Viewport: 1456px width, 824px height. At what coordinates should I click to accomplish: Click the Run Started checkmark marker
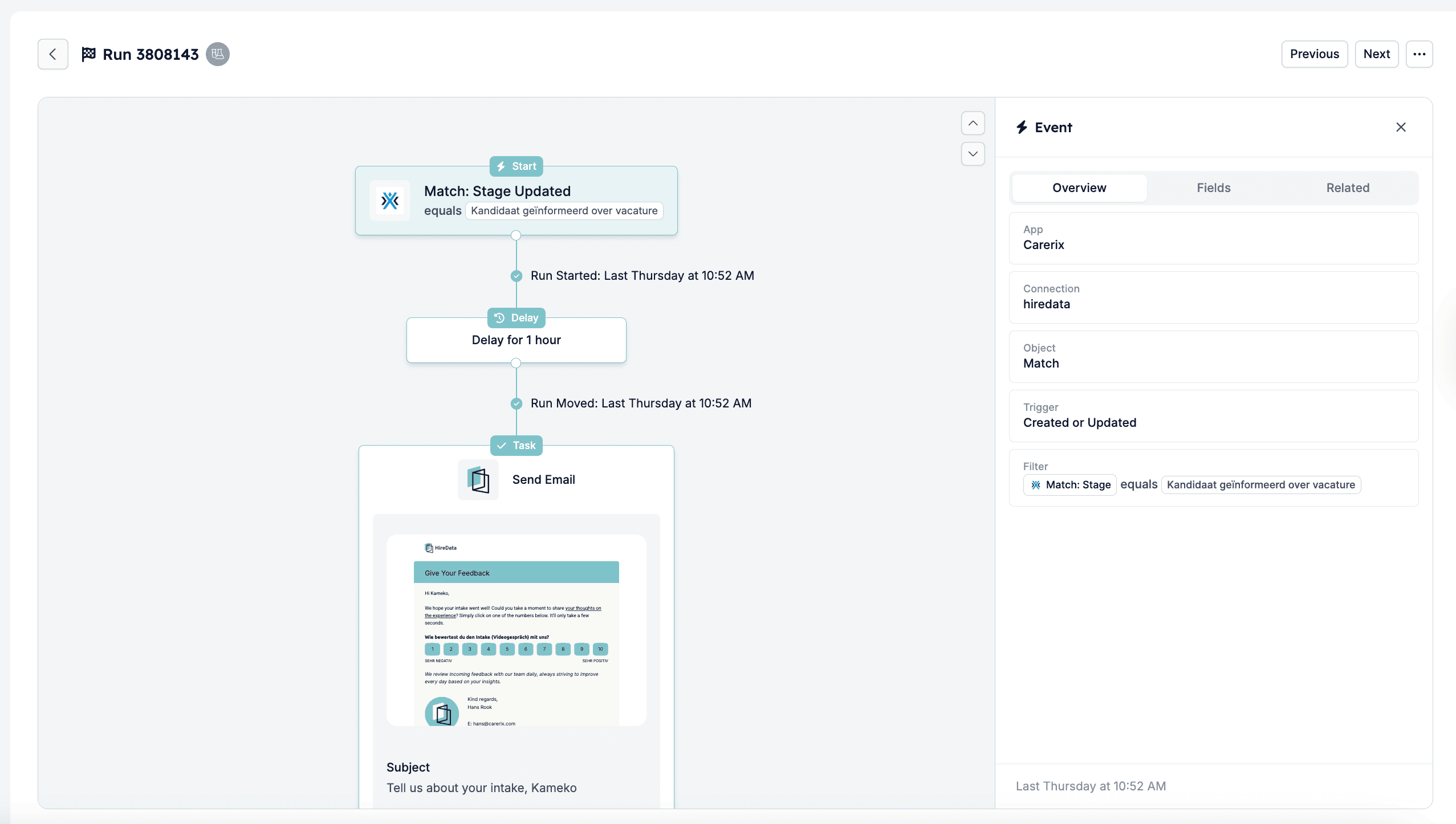coord(516,276)
